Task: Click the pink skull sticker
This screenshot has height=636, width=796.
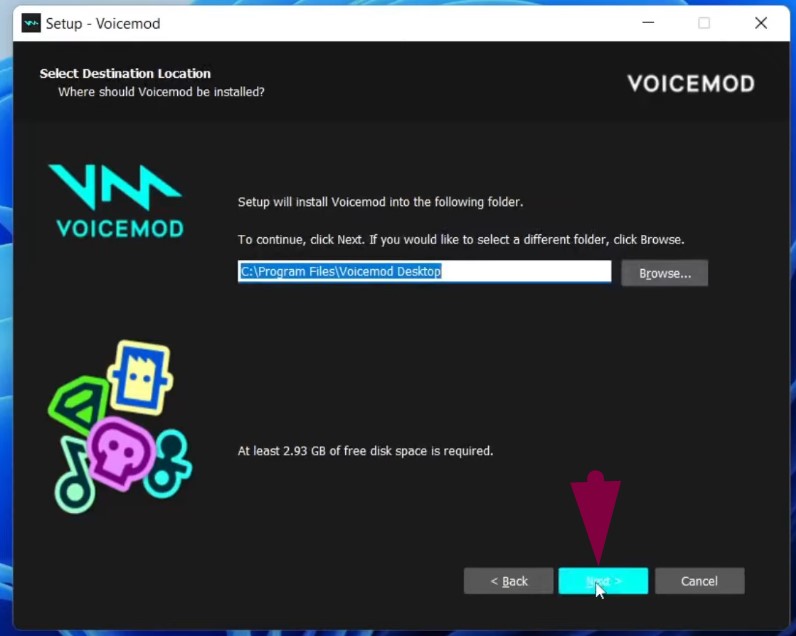Action: click(121, 454)
